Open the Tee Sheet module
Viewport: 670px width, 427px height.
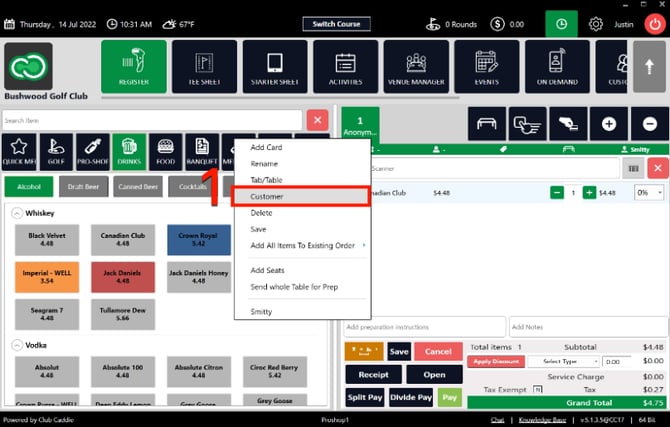click(x=204, y=66)
